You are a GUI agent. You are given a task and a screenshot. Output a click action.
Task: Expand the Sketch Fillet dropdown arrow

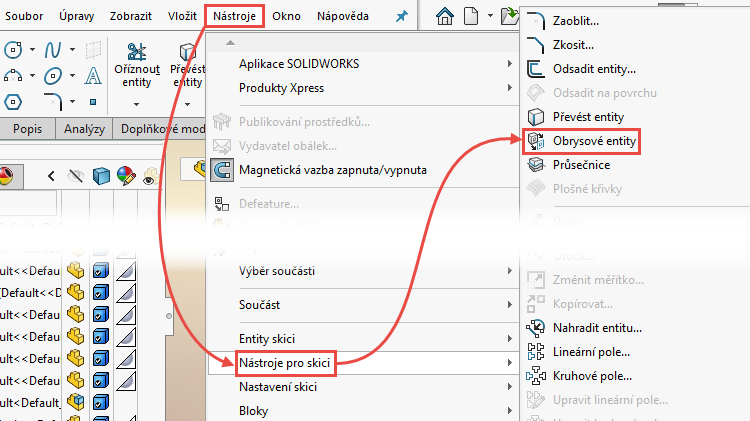point(72,101)
